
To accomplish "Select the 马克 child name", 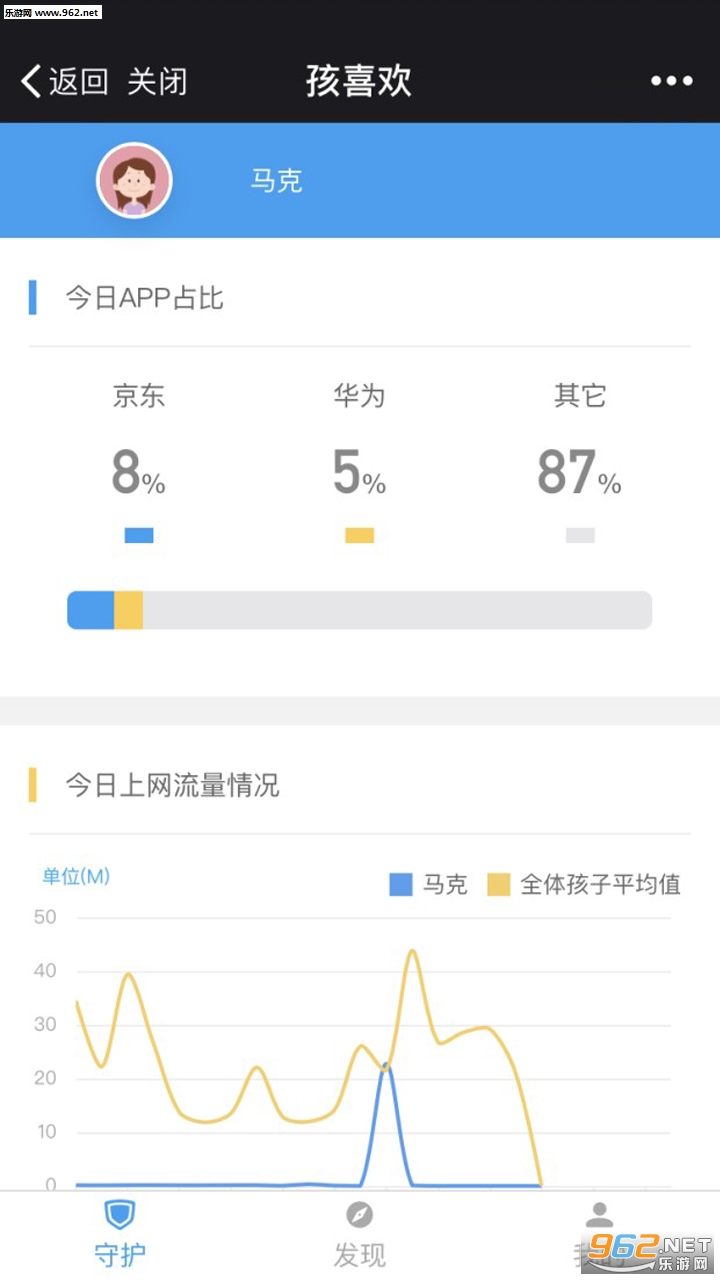I will [x=276, y=181].
